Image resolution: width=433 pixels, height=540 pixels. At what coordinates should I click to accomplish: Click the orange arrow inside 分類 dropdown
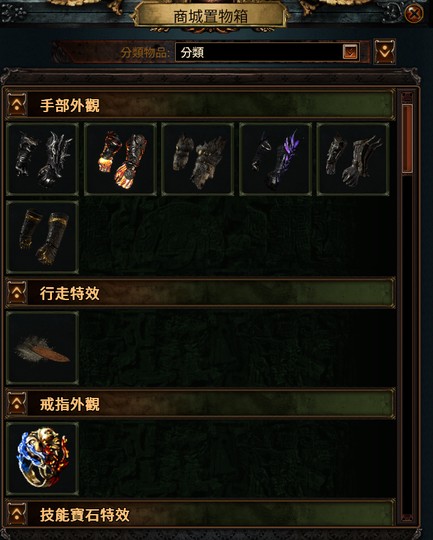coord(350,52)
